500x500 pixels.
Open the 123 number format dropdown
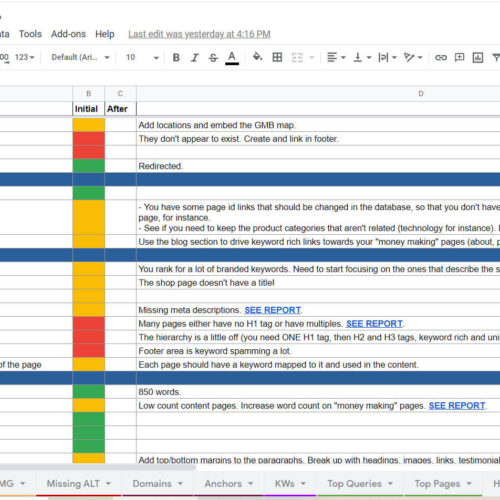click(24, 57)
